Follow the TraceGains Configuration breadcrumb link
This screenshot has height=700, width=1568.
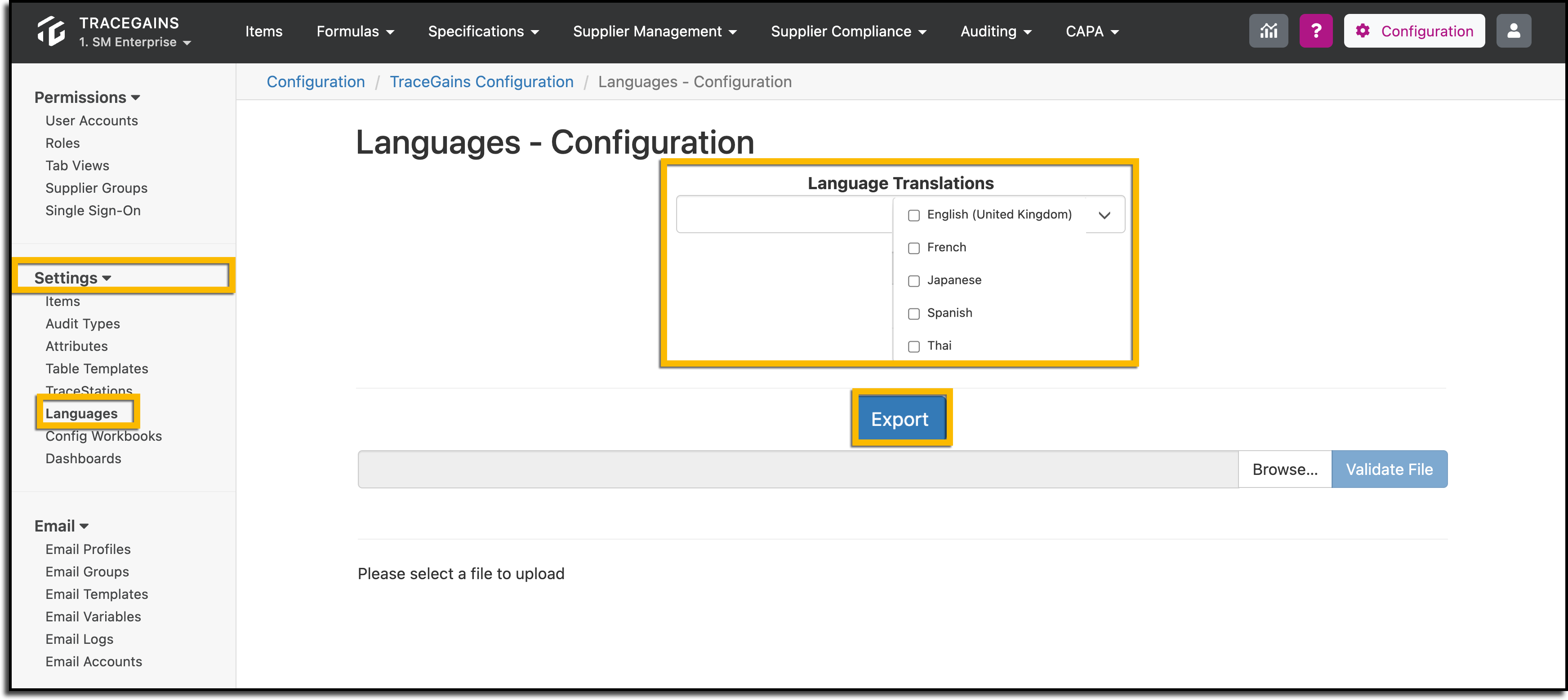[x=481, y=82]
